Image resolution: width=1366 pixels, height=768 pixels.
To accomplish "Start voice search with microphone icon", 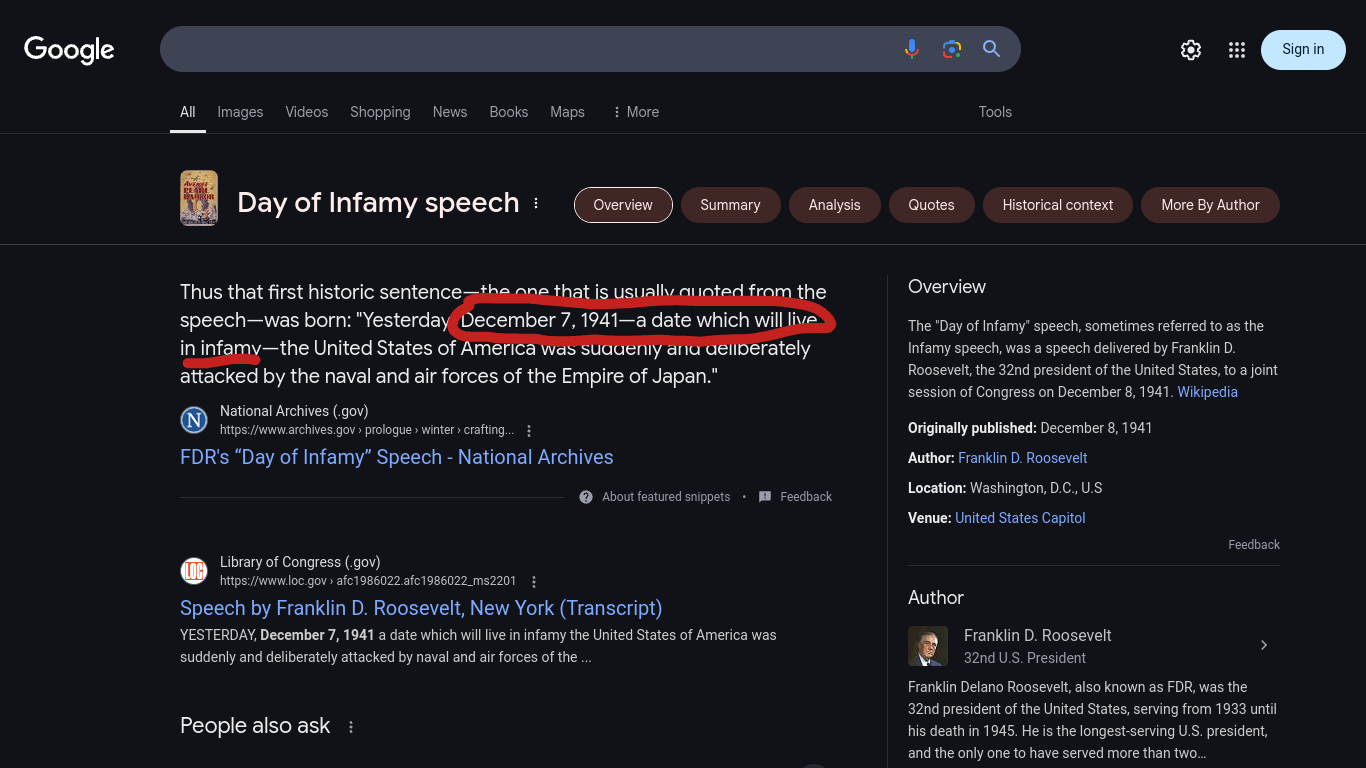I will pos(911,49).
